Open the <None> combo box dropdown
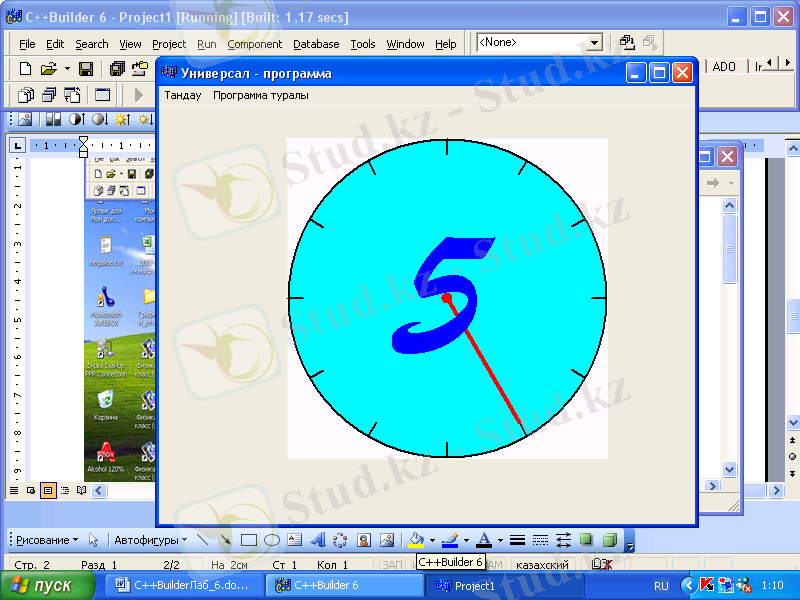 point(595,43)
